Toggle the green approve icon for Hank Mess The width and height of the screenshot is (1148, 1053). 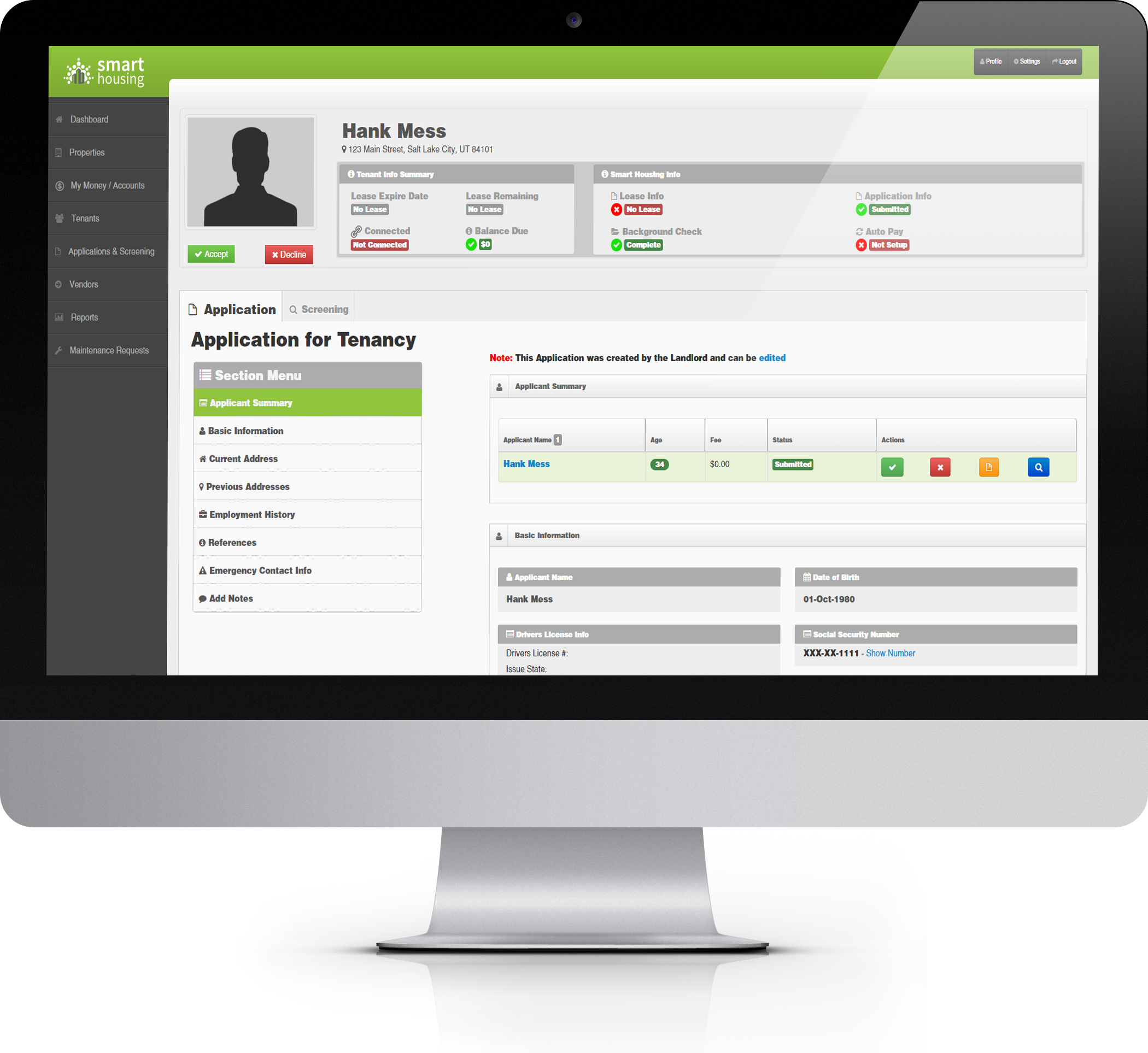click(x=893, y=467)
